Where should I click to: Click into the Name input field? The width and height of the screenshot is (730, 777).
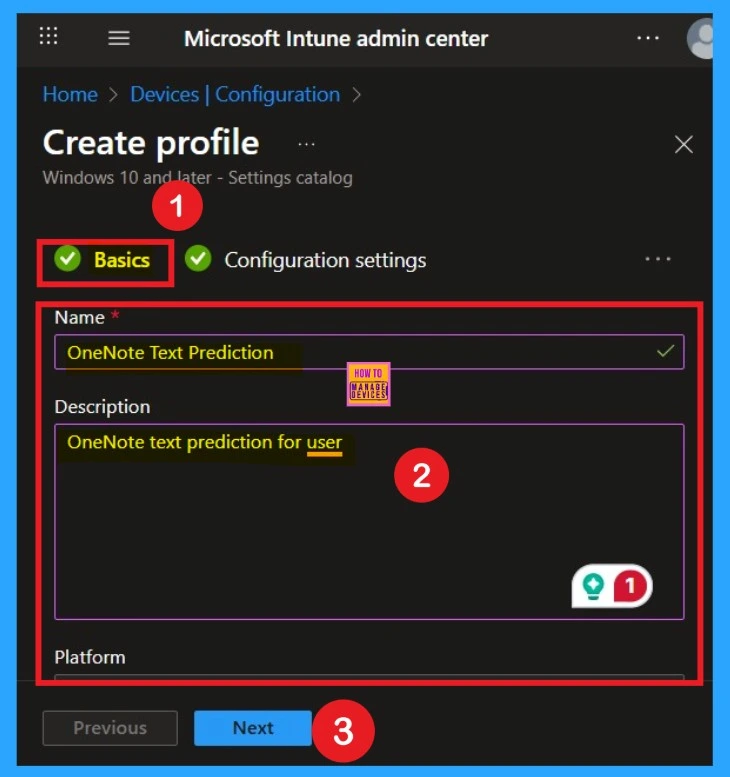click(x=369, y=352)
